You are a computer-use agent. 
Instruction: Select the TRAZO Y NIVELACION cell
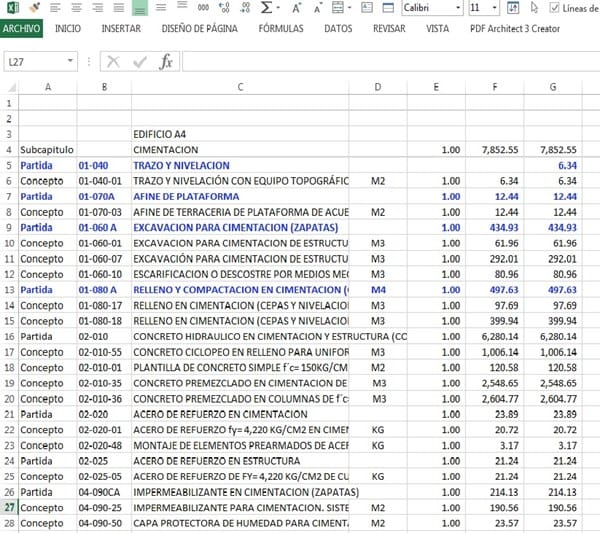[x=240, y=165]
